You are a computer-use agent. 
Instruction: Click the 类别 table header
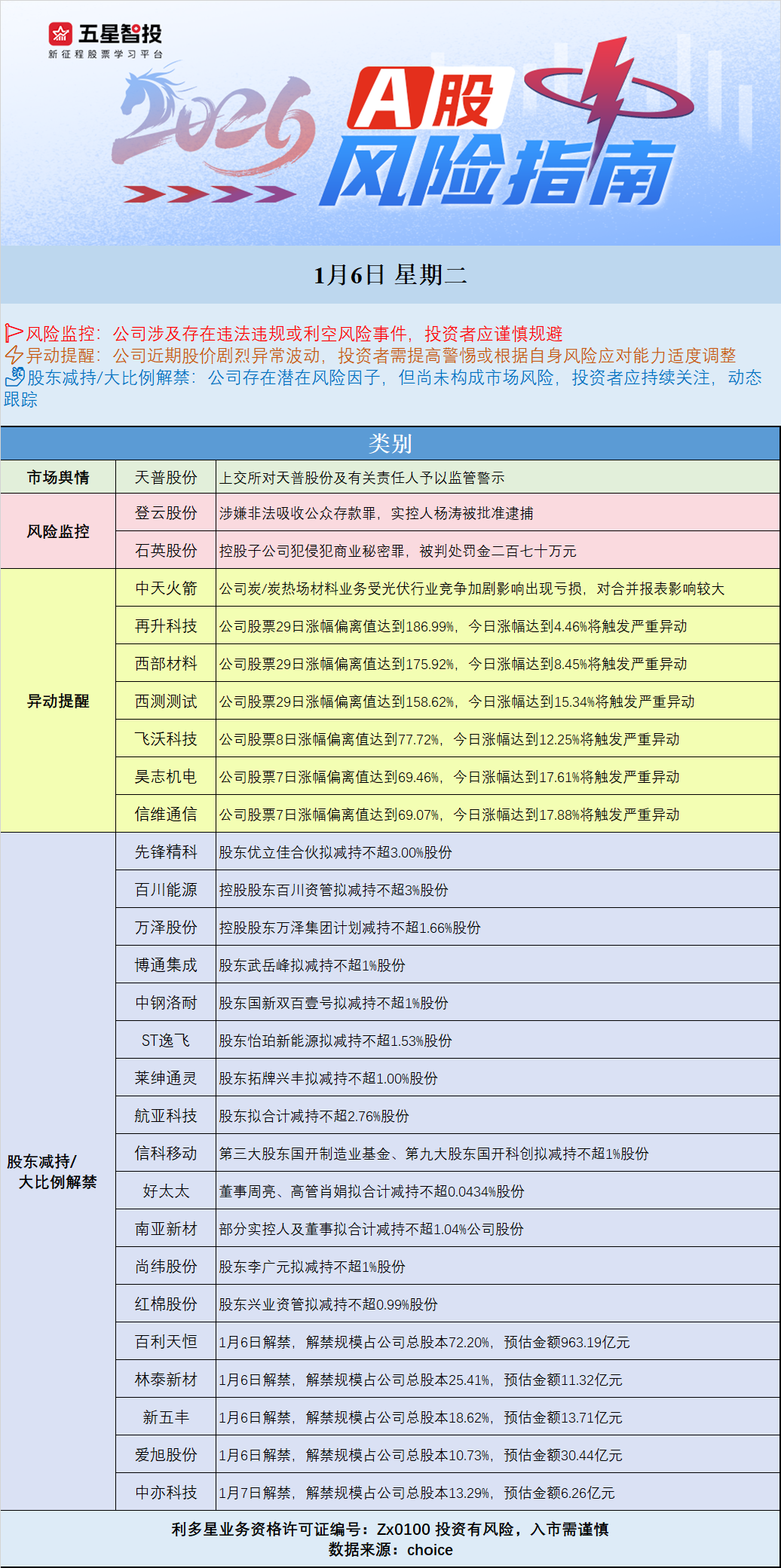tap(390, 443)
